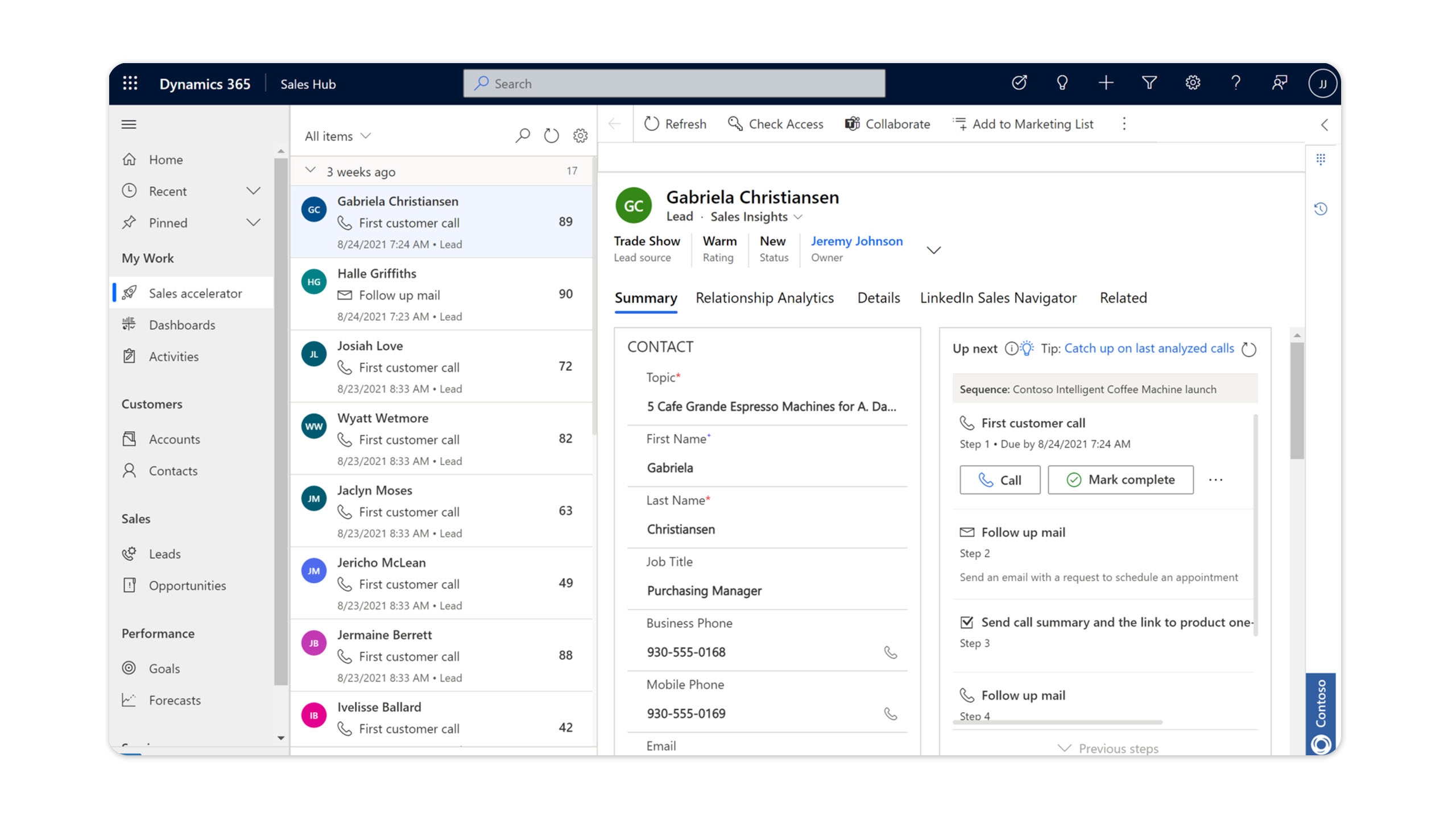Viewport: 1456px width, 819px height.
Task: Open Collaborate via the Teams icon
Action: [x=852, y=124]
